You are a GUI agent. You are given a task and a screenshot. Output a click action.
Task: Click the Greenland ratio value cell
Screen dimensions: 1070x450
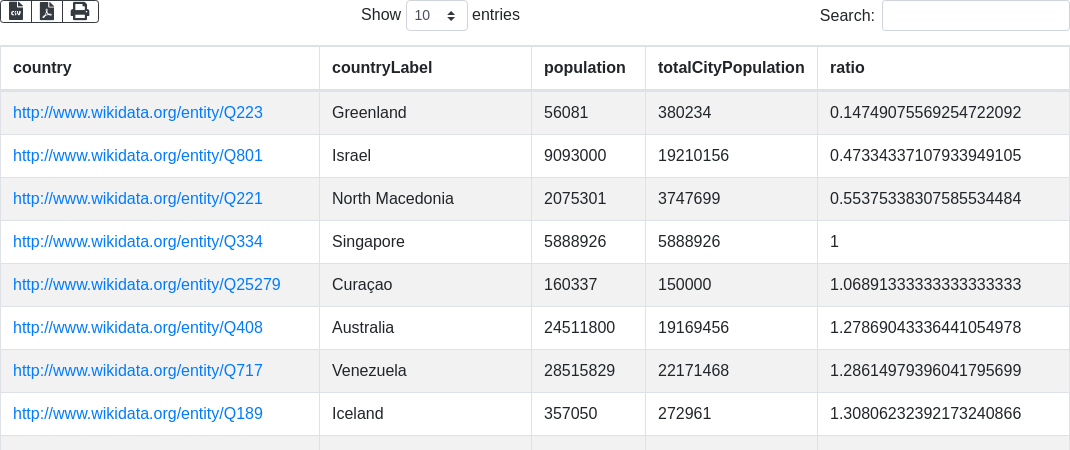(925, 113)
